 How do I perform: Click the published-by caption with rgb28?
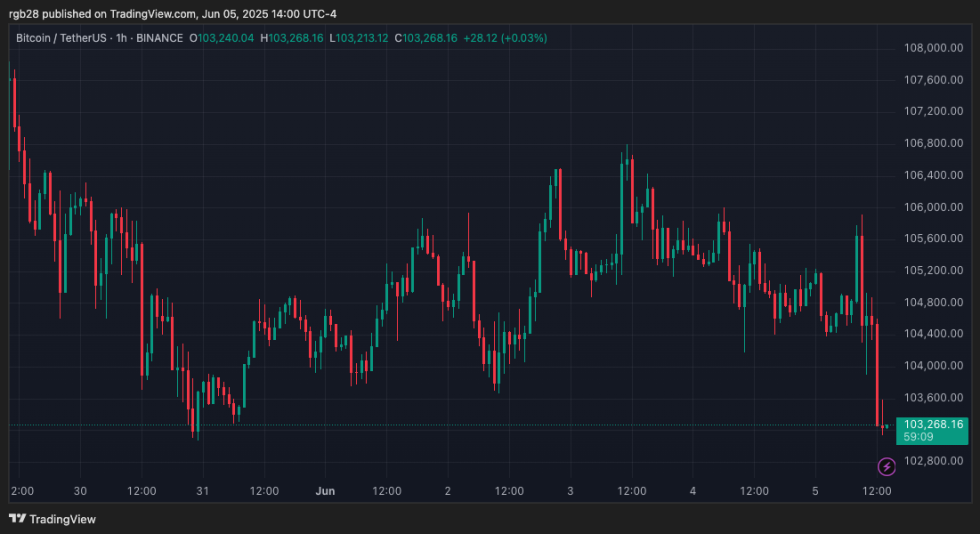point(172,14)
